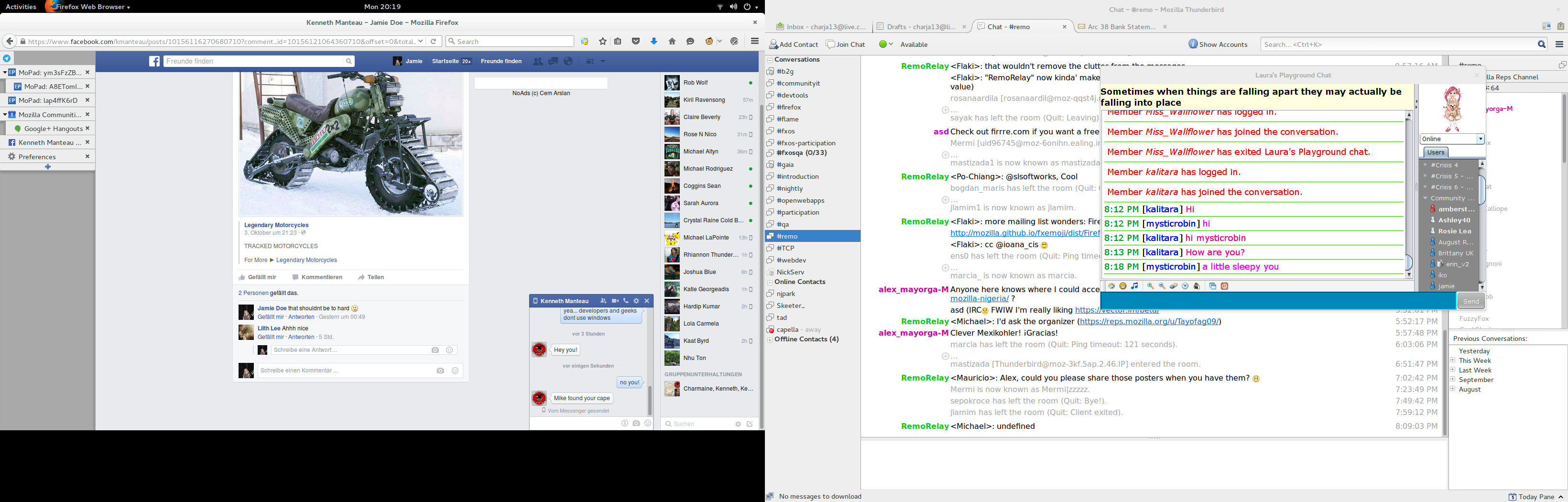Click Send button in Playground chat
This screenshot has height=502, width=1568.
pyautogui.click(x=1470, y=301)
